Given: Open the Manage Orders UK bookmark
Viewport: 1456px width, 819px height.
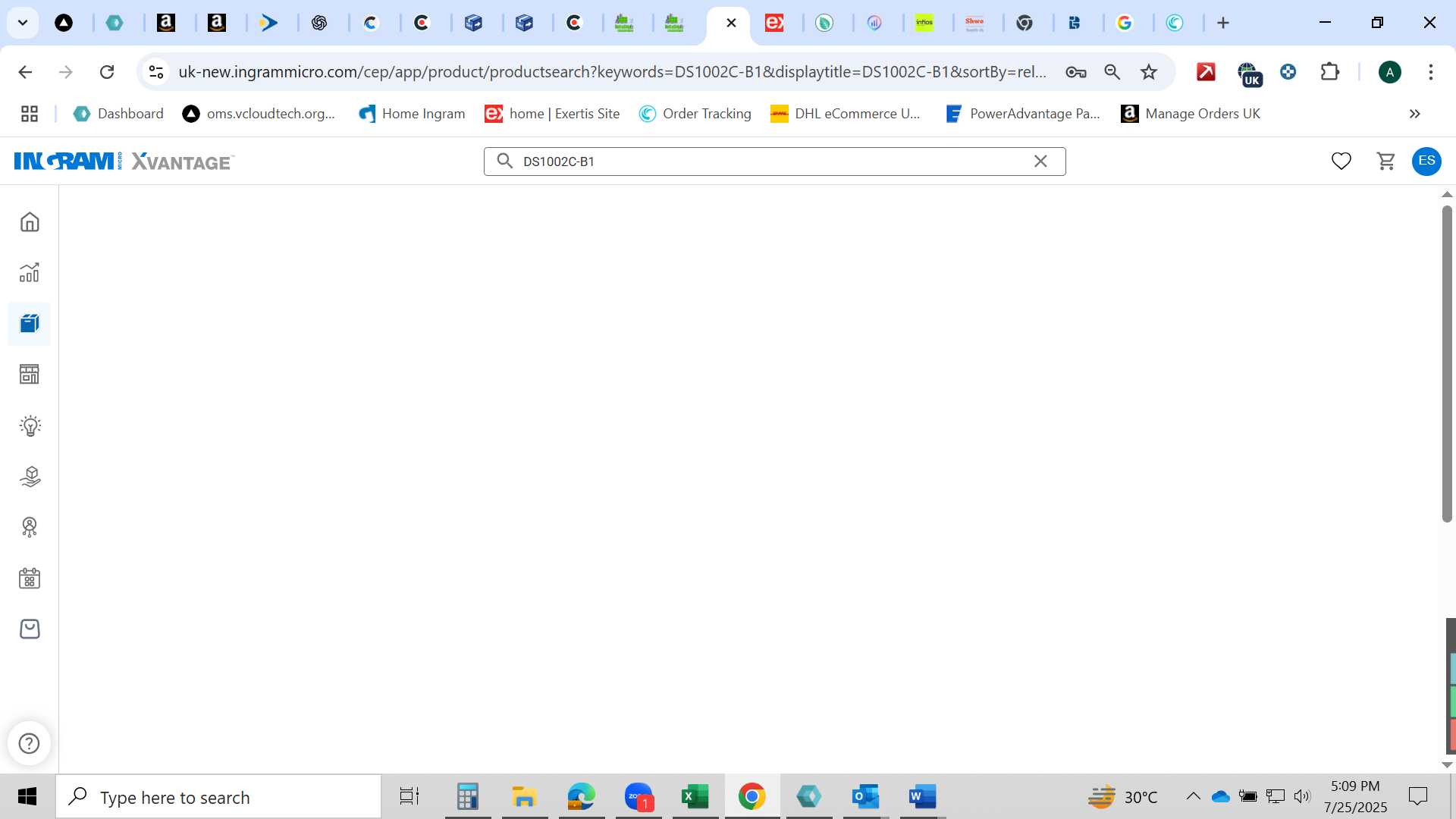Looking at the screenshot, I should [1191, 114].
